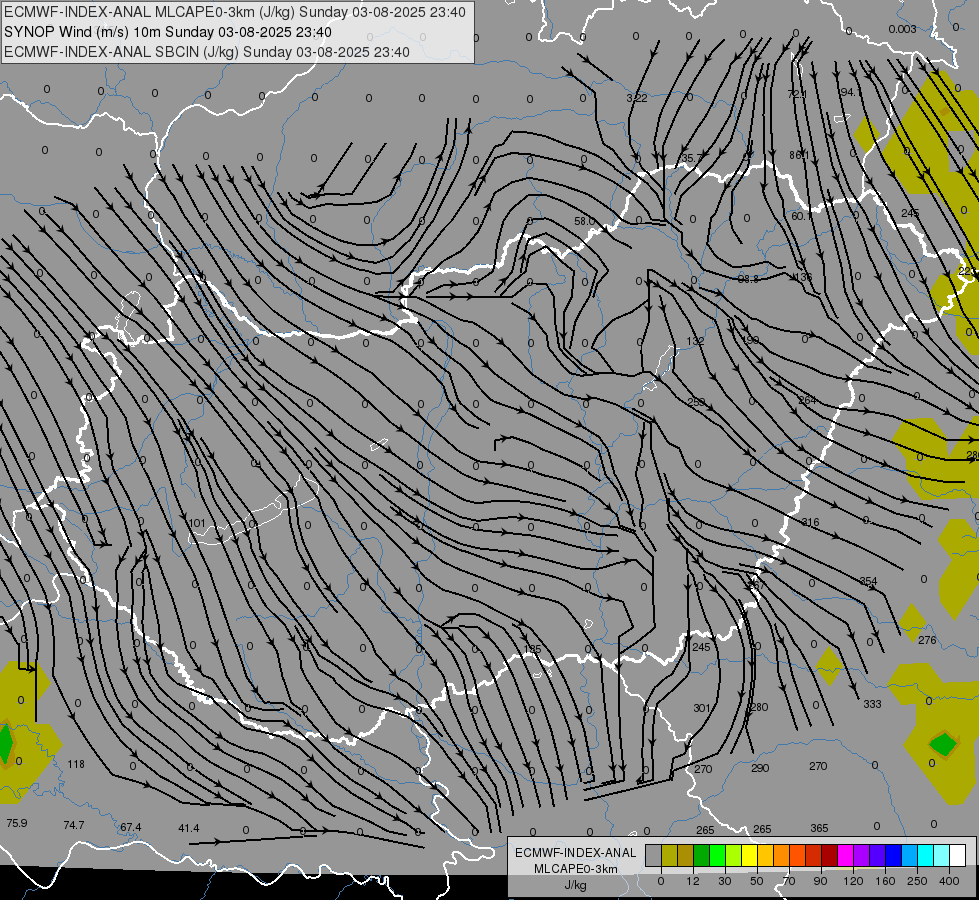979x900 pixels.
Task: Click the legend tick label 250
Action: point(917,881)
